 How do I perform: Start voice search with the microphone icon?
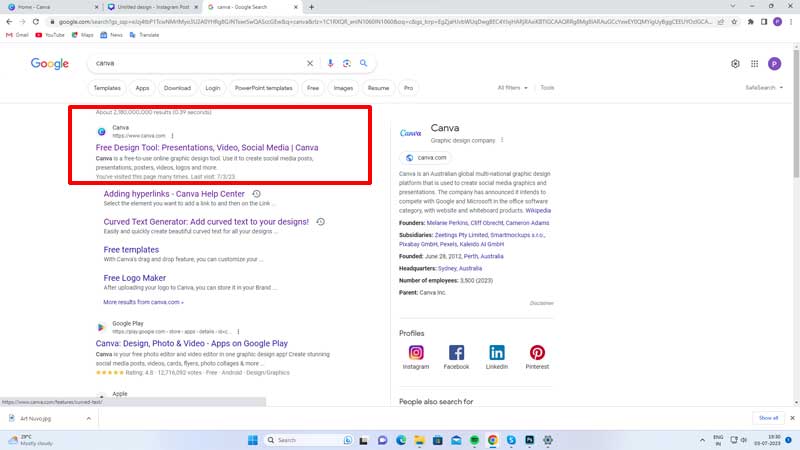[x=330, y=63]
